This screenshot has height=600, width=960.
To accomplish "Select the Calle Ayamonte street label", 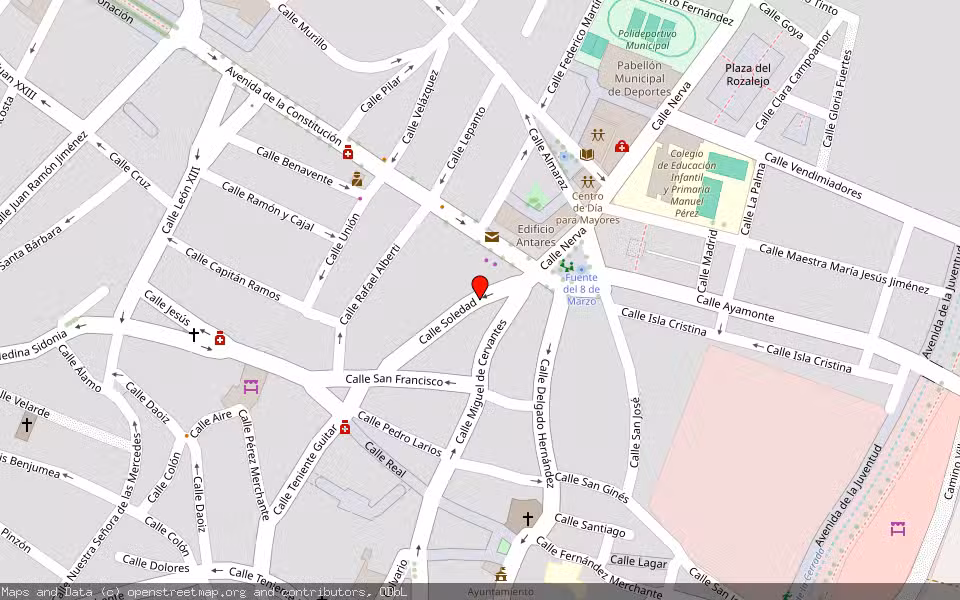I will [x=735, y=309].
